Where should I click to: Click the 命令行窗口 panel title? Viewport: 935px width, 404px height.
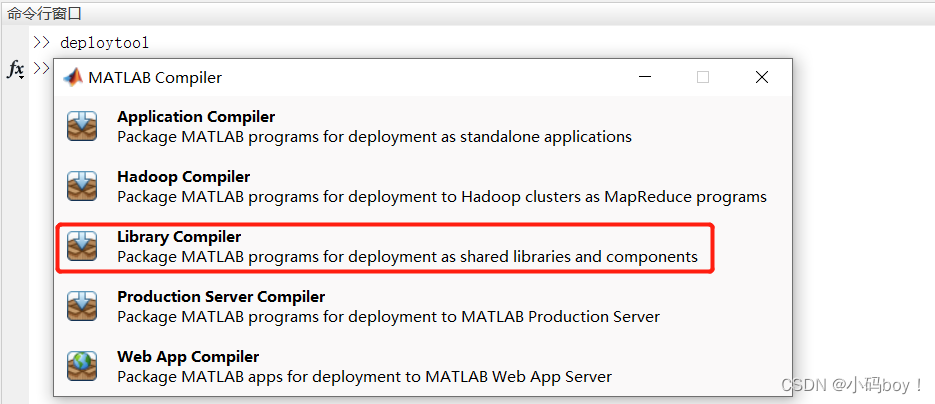pos(44,13)
